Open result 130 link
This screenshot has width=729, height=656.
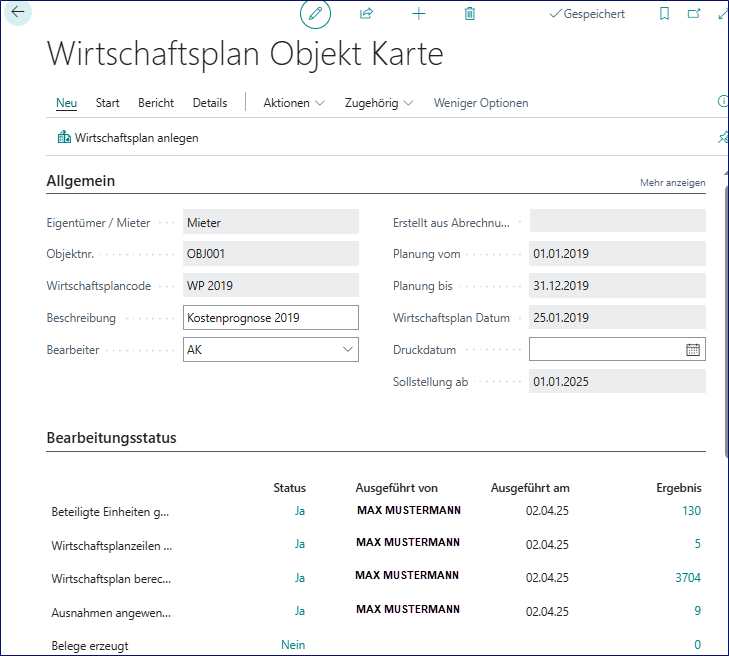691,511
